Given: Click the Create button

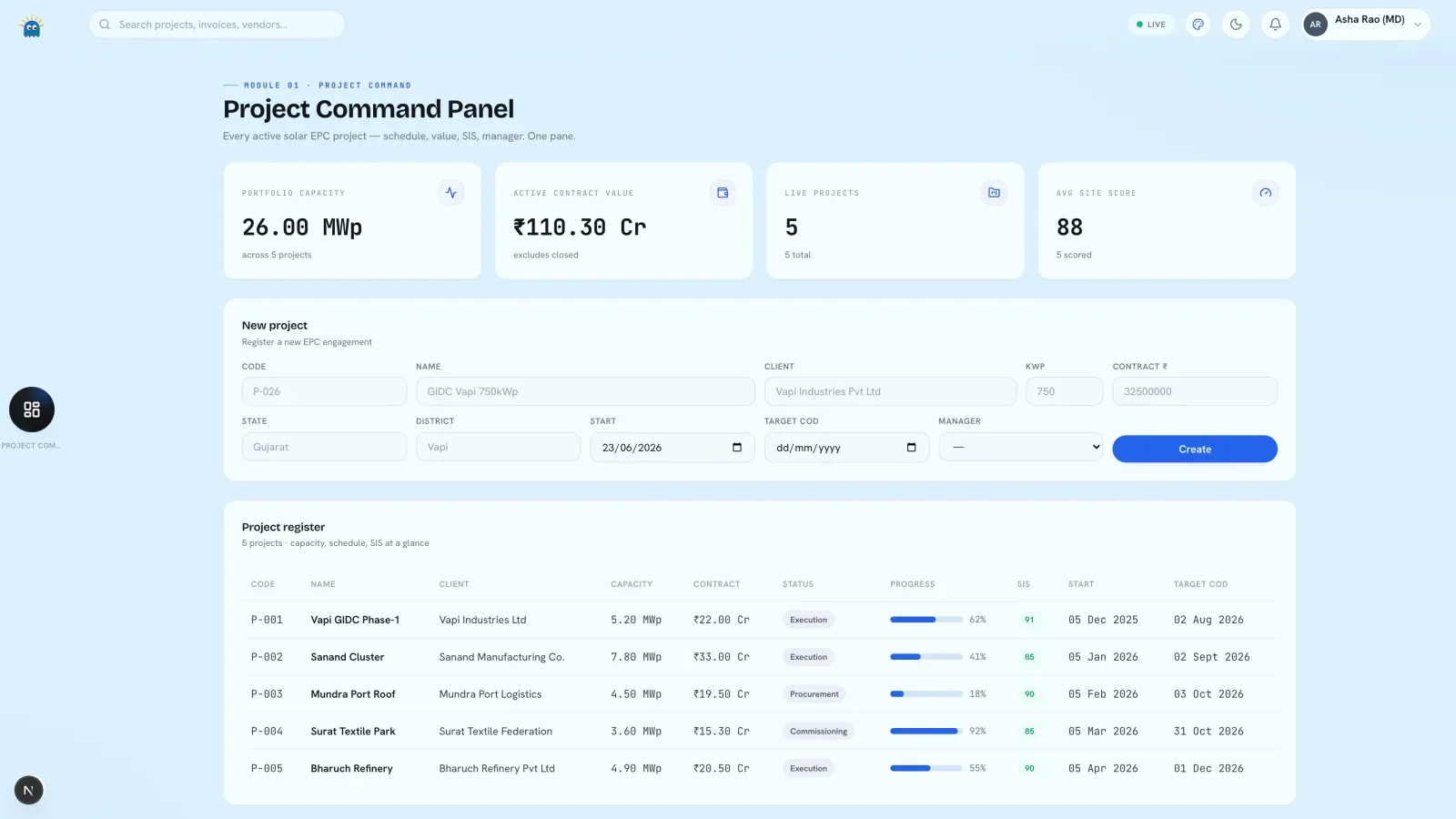Looking at the screenshot, I should coord(1195,449).
